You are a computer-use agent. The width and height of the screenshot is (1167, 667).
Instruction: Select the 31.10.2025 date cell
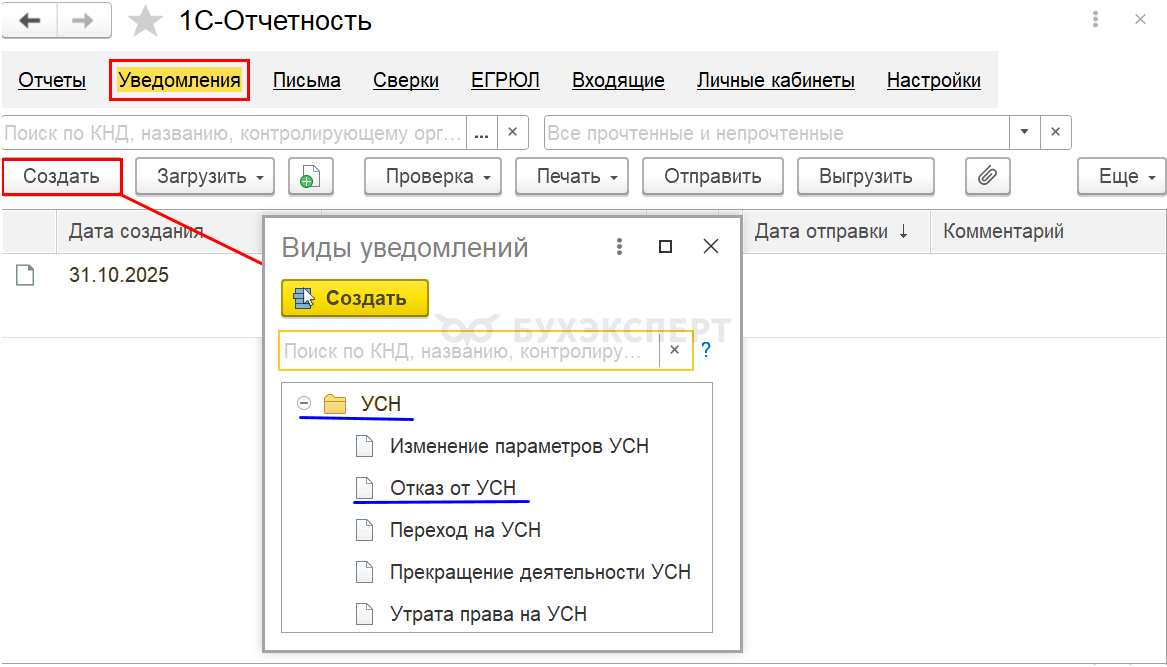[x=119, y=275]
